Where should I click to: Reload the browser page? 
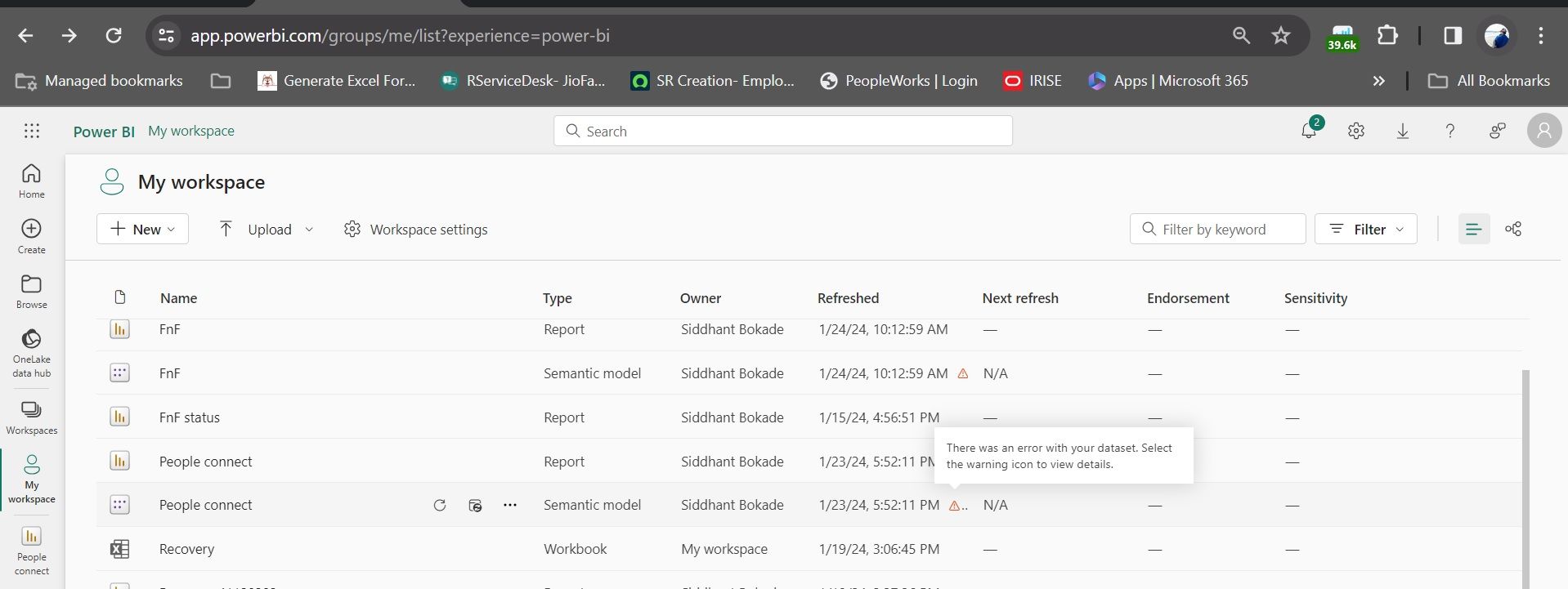click(x=114, y=35)
